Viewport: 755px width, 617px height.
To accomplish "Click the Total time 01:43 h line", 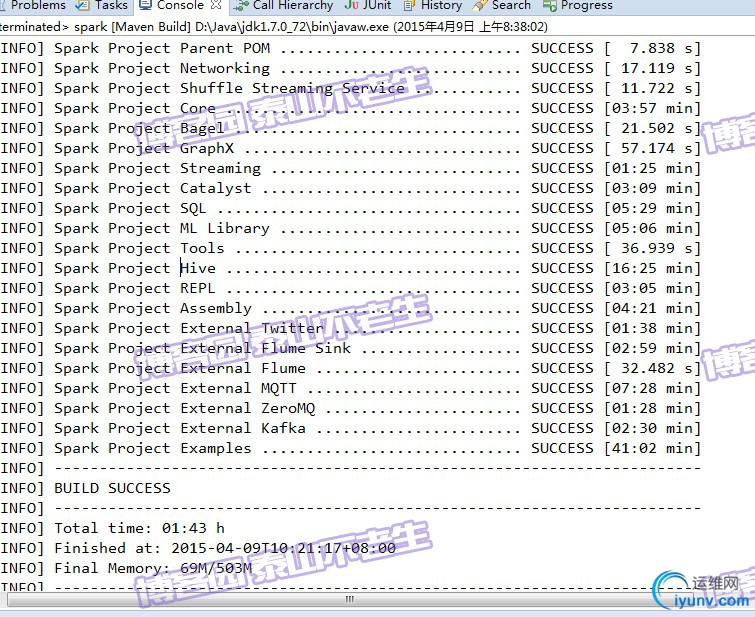I will click(x=112, y=528).
